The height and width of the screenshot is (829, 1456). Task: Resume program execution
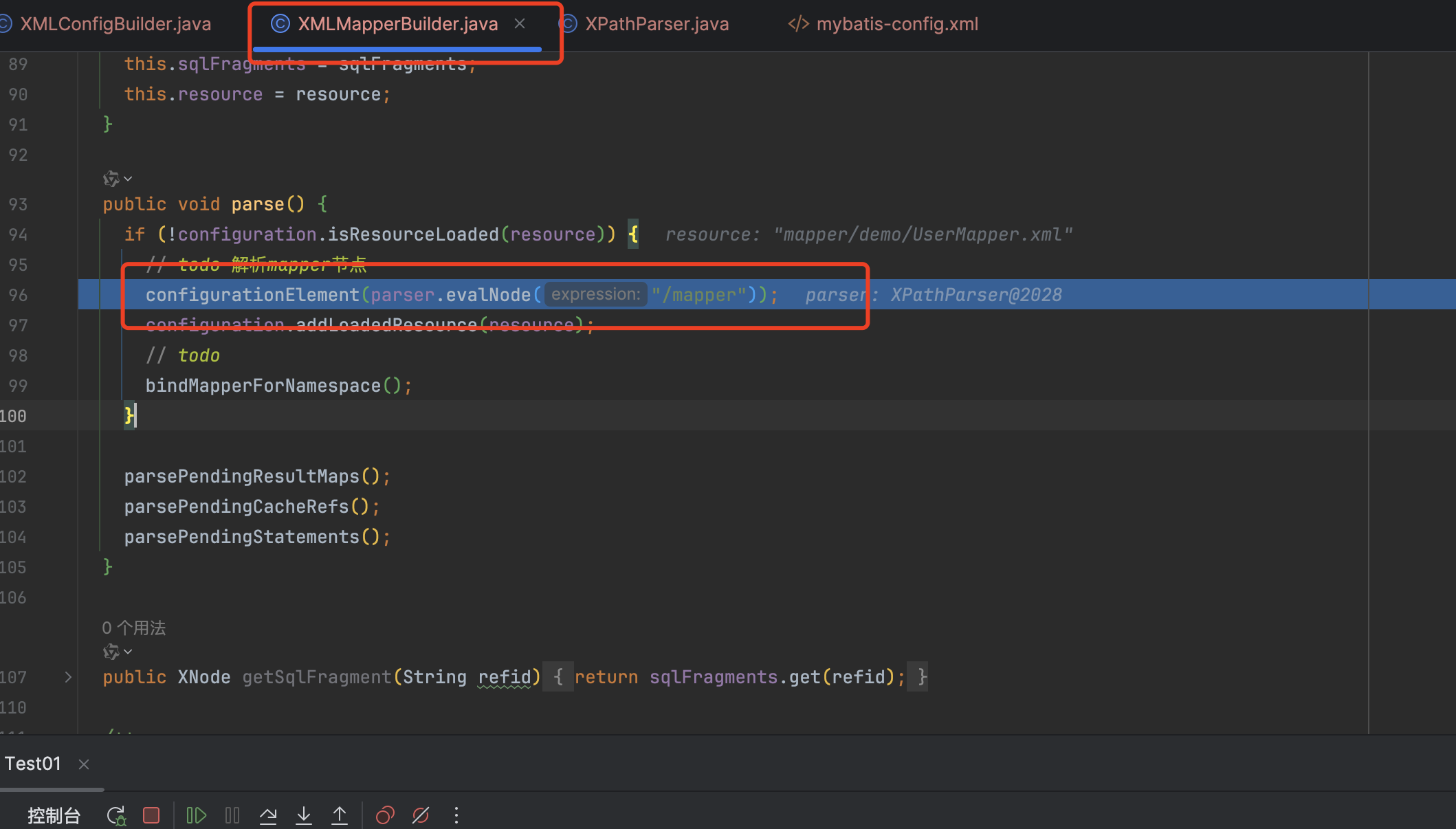(x=196, y=816)
